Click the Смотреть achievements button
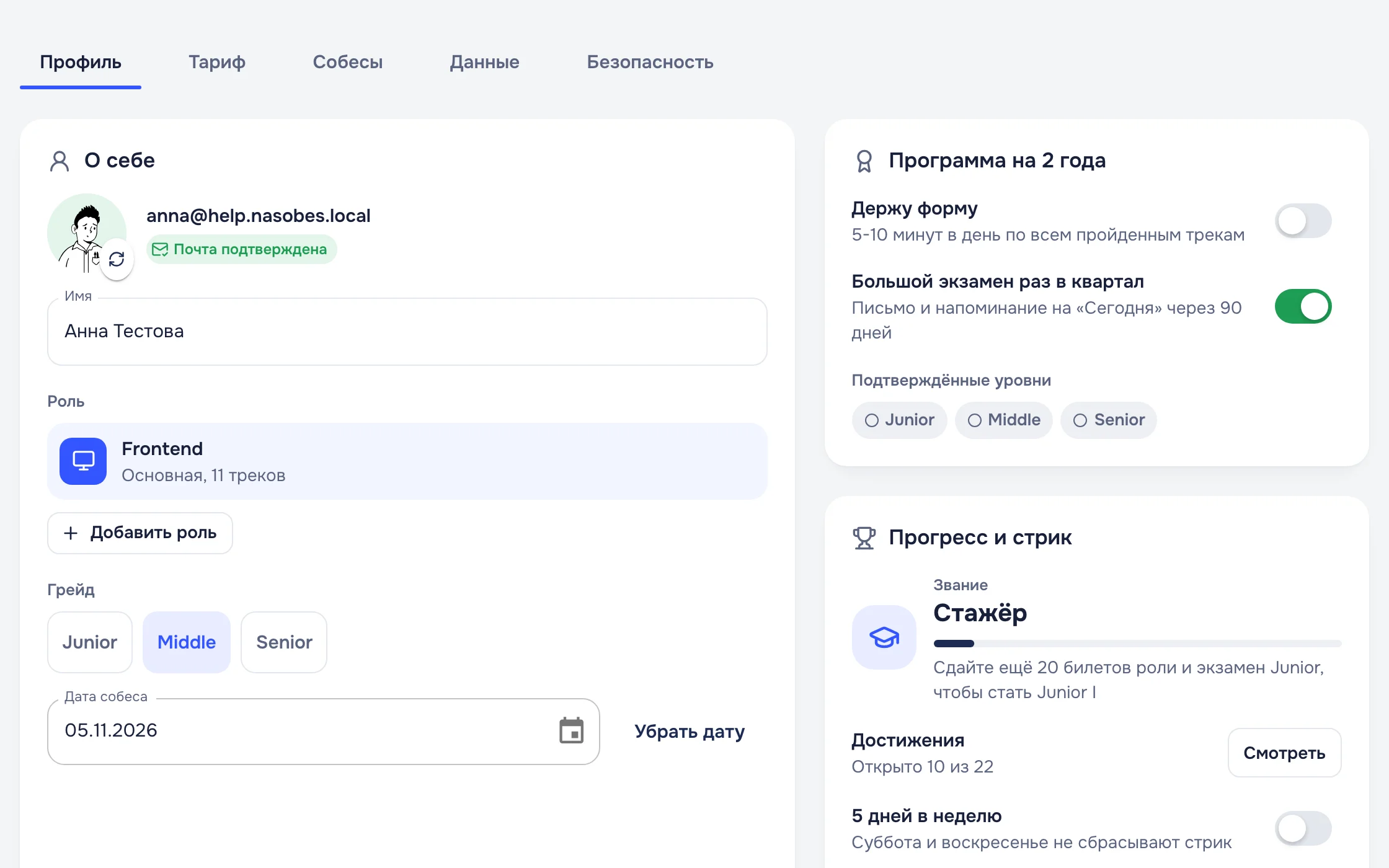The image size is (1389, 868). coord(1284,753)
